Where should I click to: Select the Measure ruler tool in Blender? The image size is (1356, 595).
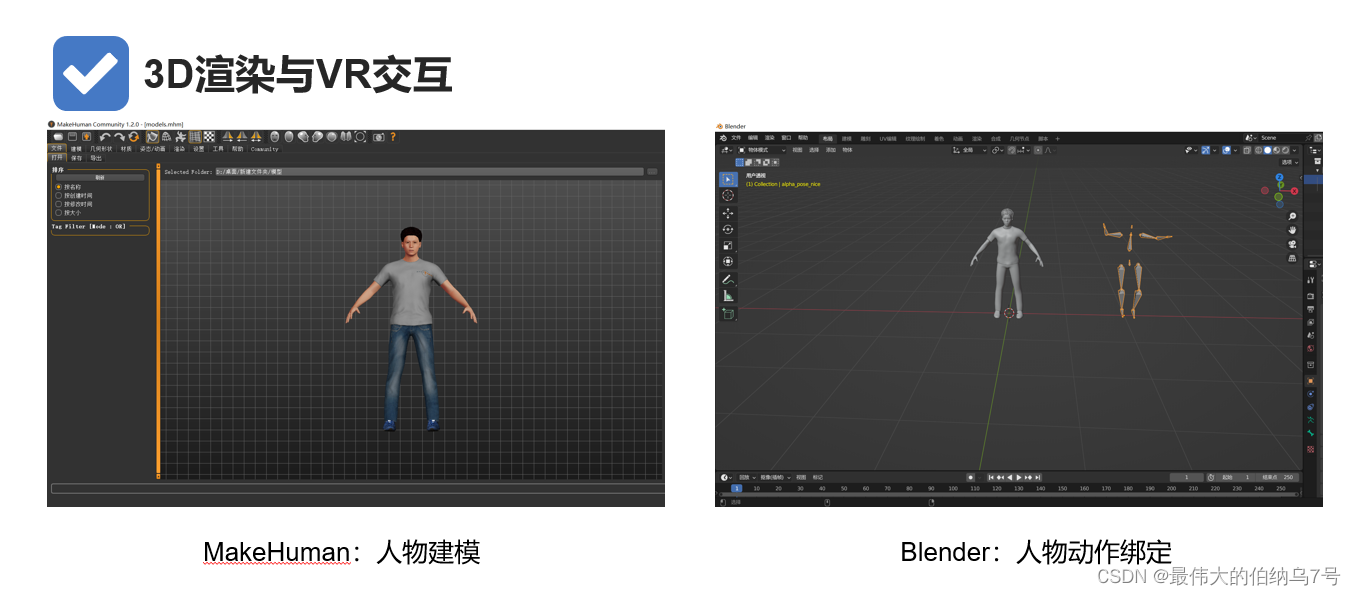(x=727, y=296)
